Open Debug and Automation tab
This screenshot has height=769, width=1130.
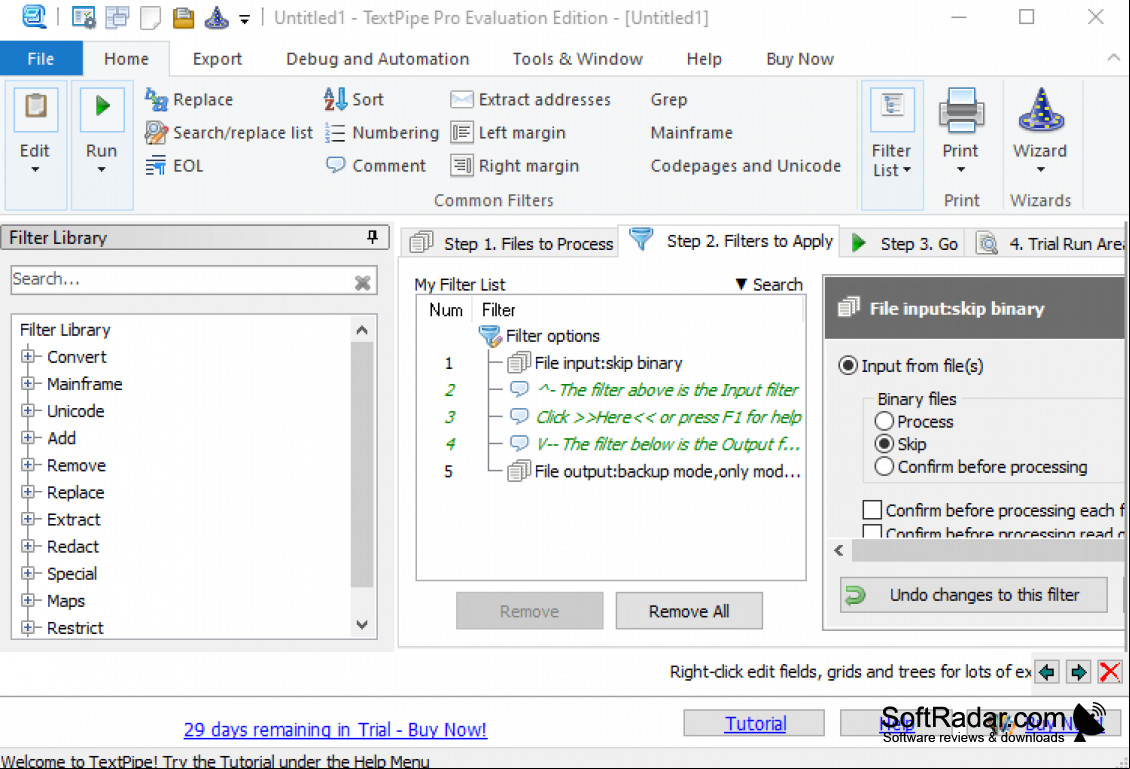click(x=378, y=58)
